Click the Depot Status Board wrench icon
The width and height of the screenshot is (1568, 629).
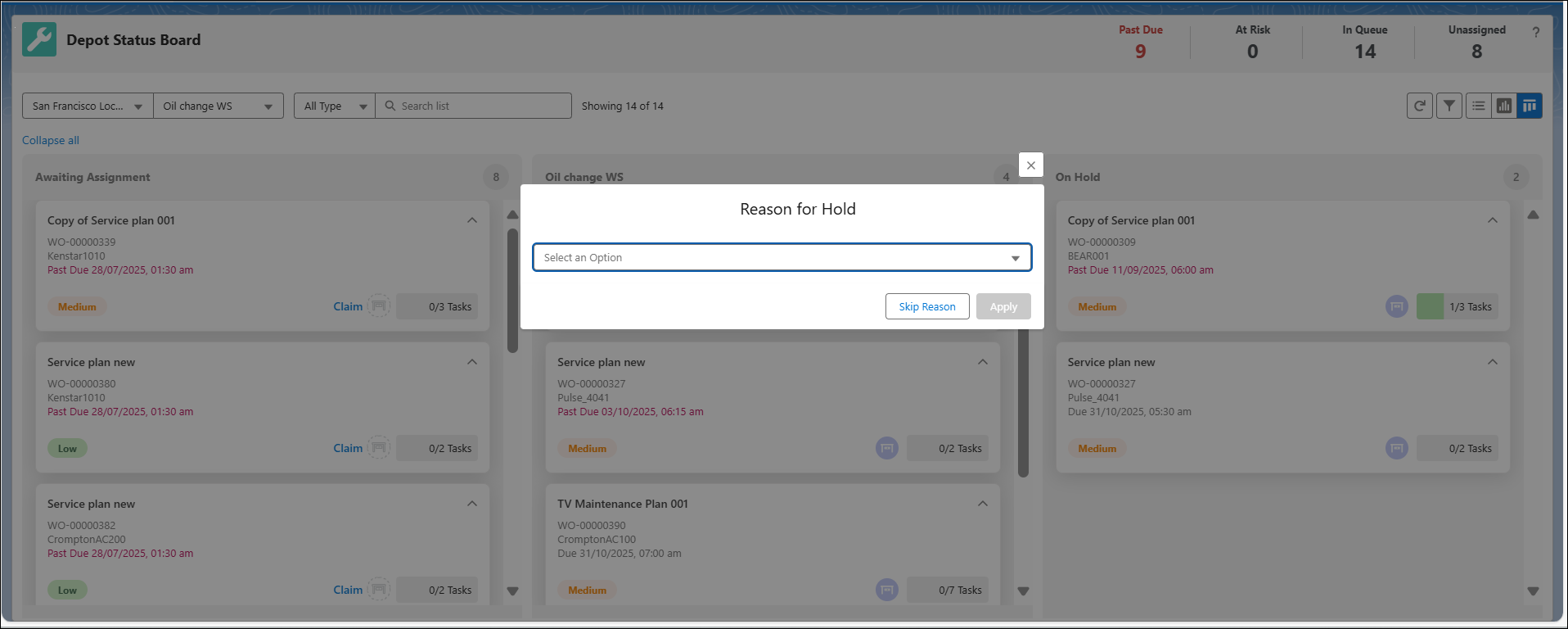coord(39,39)
